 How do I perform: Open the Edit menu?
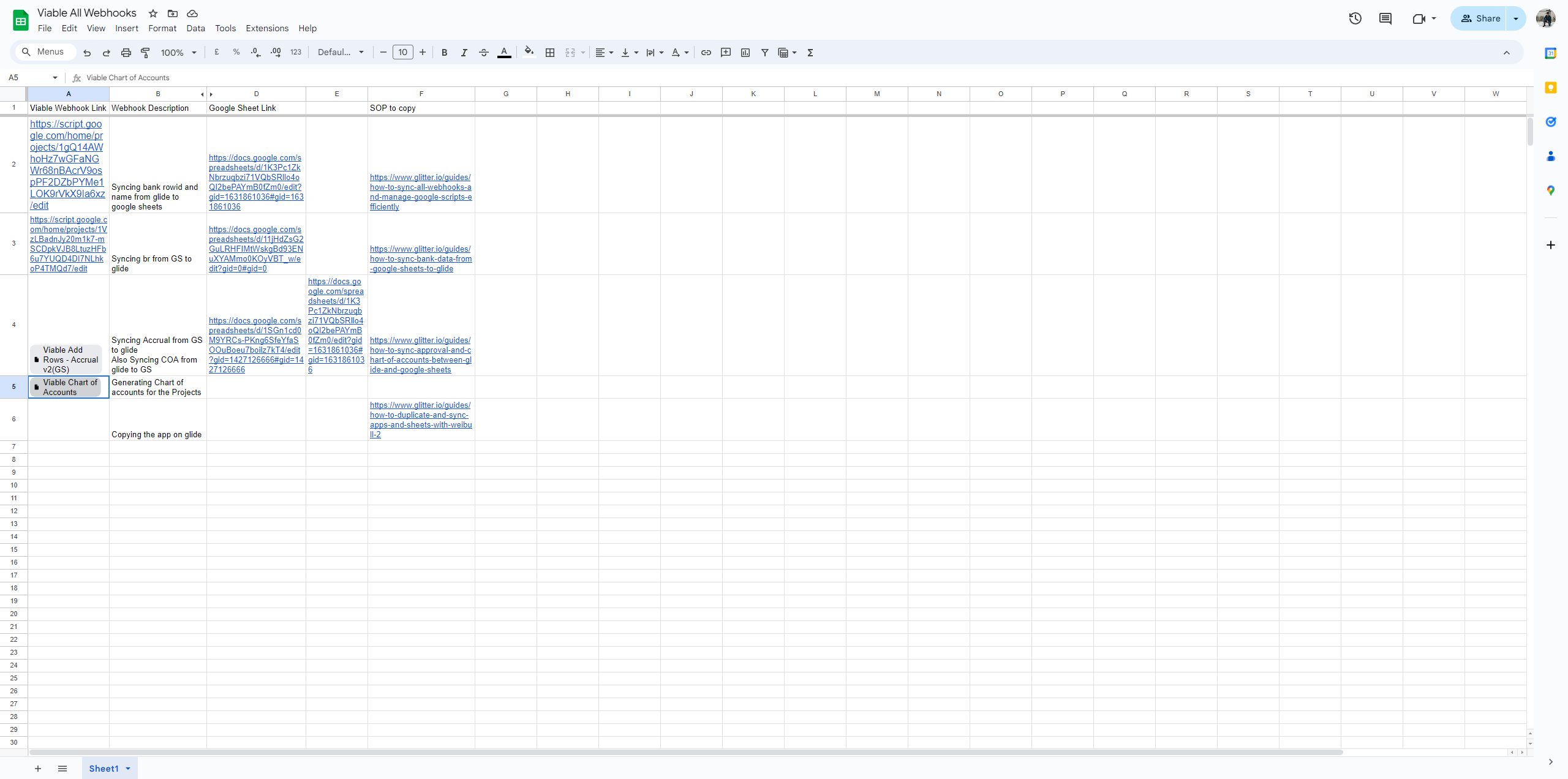pyautogui.click(x=69, y=28)
